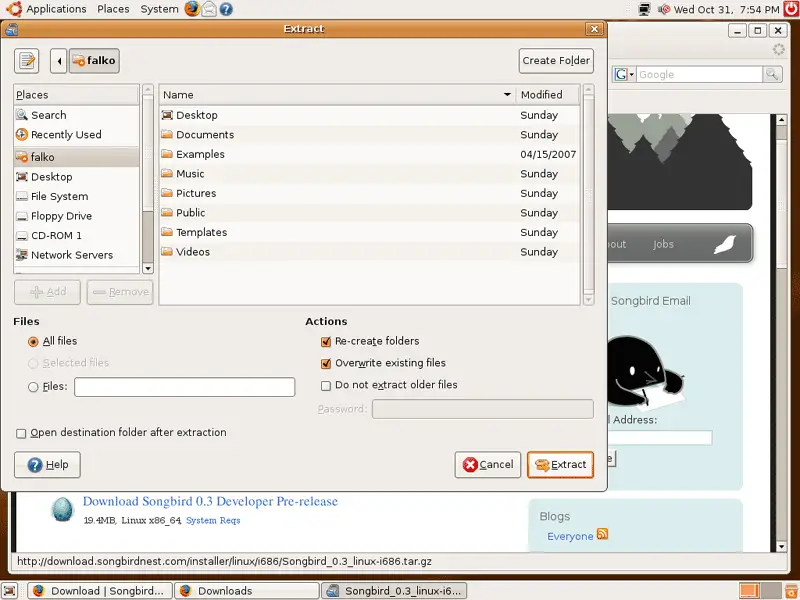Click Download Songbird 0.3 Developer Pre-release link
This screenshot has height=600, width=800.
210,502
